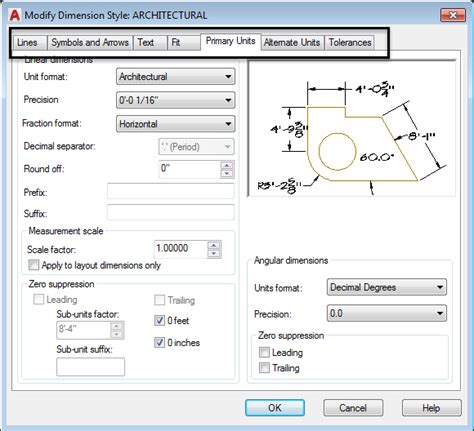The image size is (474, 431).
Task: Click the OK button
Action: [x=275, y=408]
